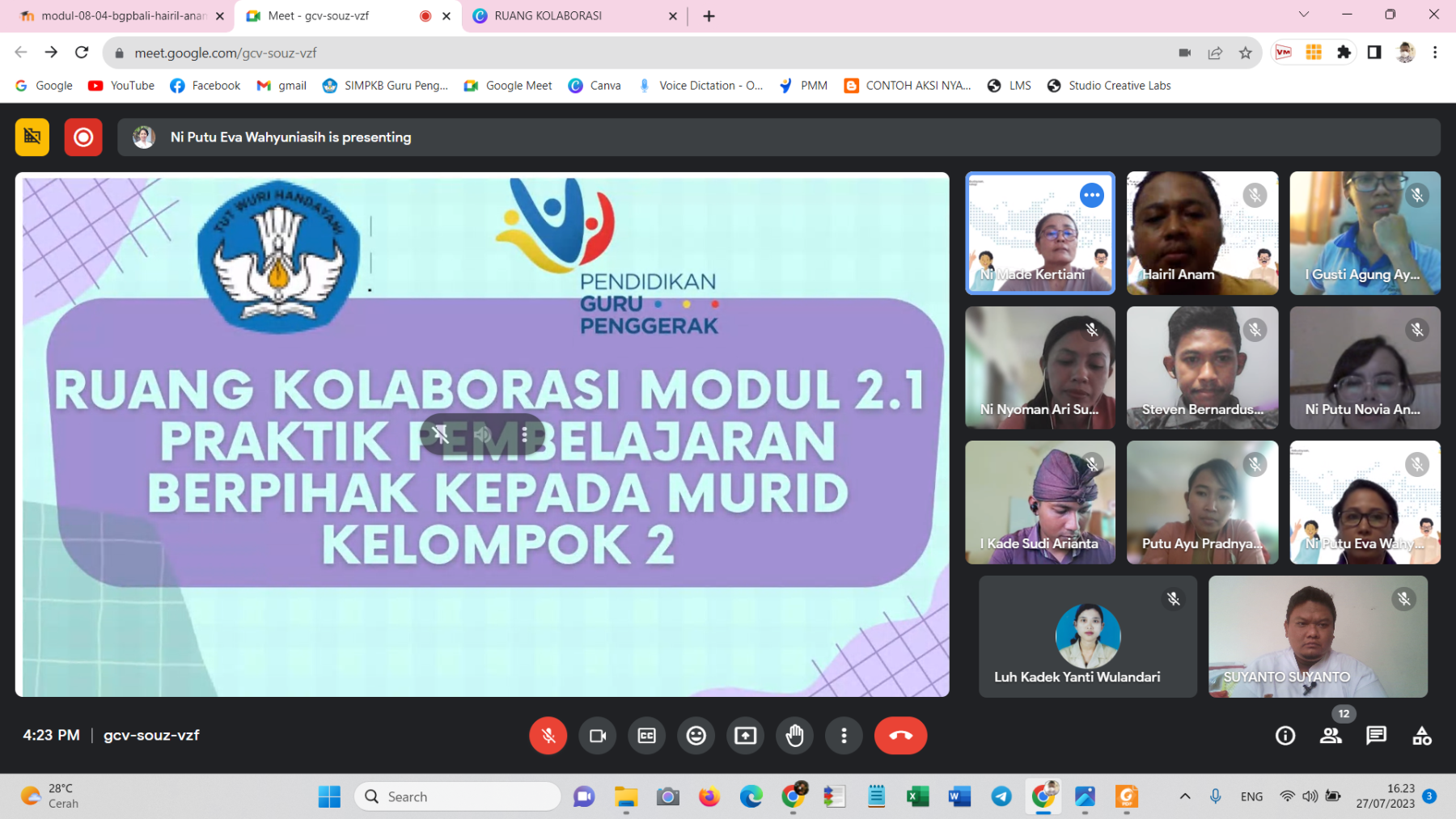Select Hairil Anam's video tile
The image size is (1456, 819).
tap(1201, 233)
